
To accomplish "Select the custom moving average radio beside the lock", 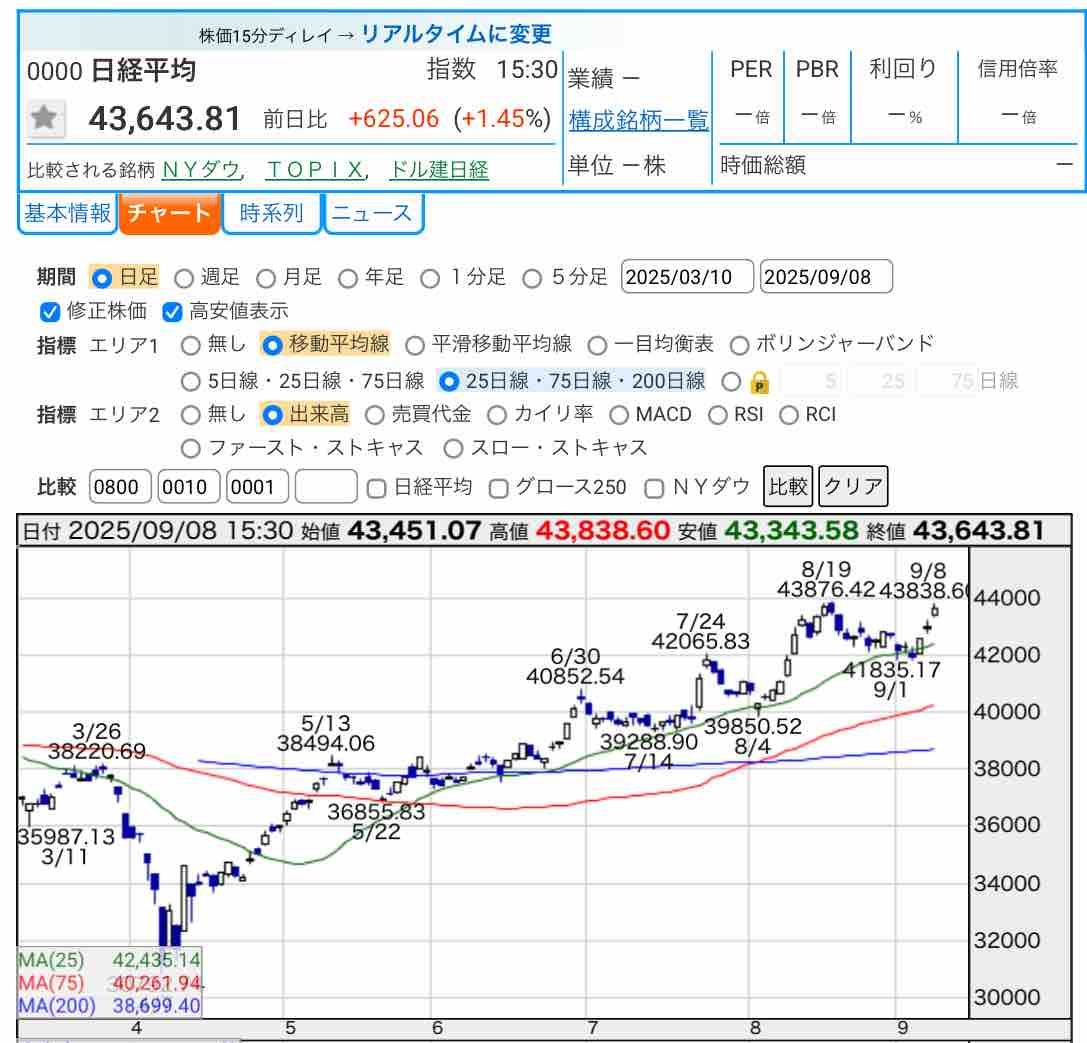I will [x=731, y=382].
